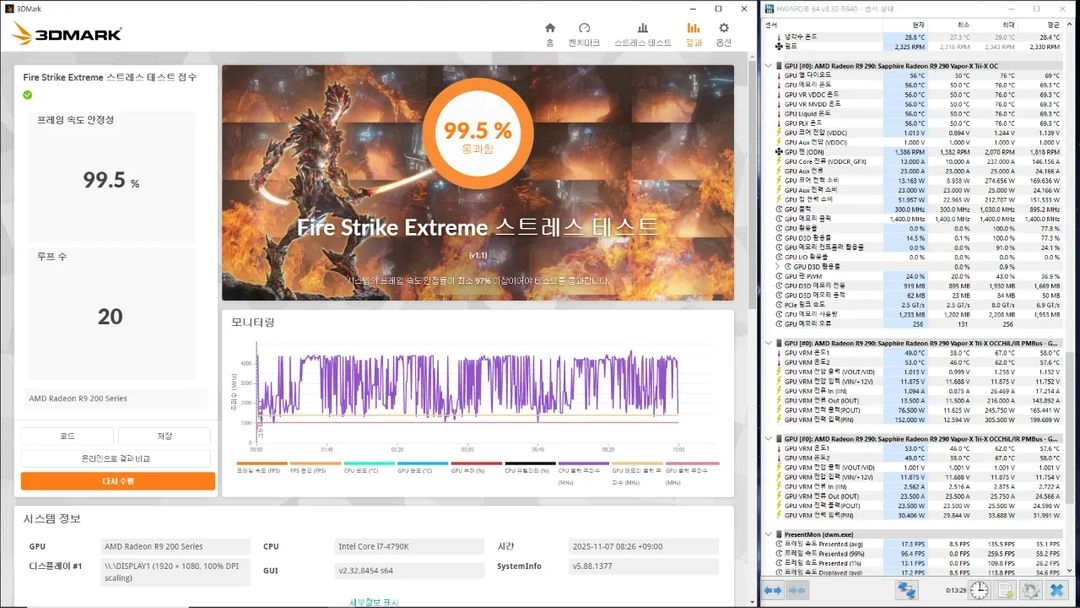Click the 3DMark title bar app icon
This screenshot has width=1080, height=608.
9,9
